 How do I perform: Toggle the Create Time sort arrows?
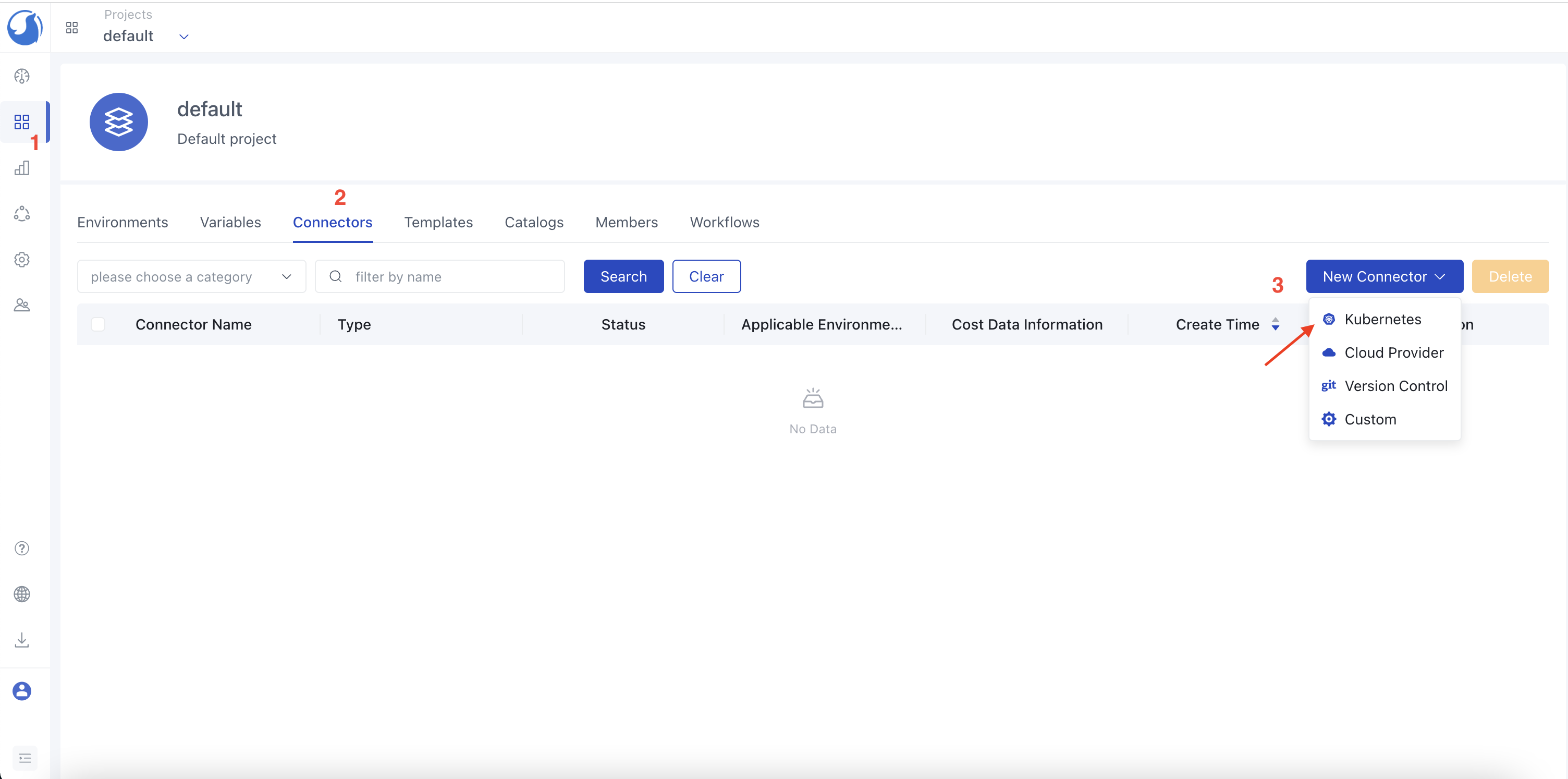pyautogui.click(x=1275, y=325)
